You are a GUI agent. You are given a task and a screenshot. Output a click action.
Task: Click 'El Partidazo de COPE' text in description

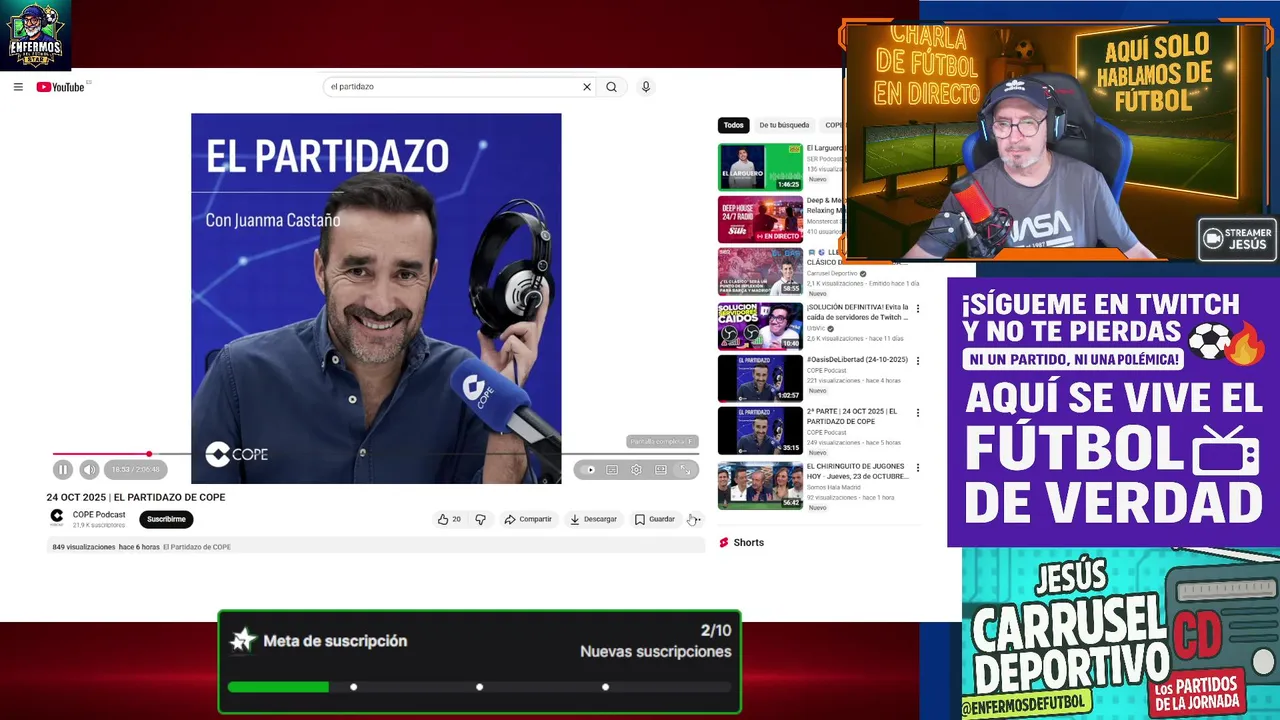click(197, 547)
